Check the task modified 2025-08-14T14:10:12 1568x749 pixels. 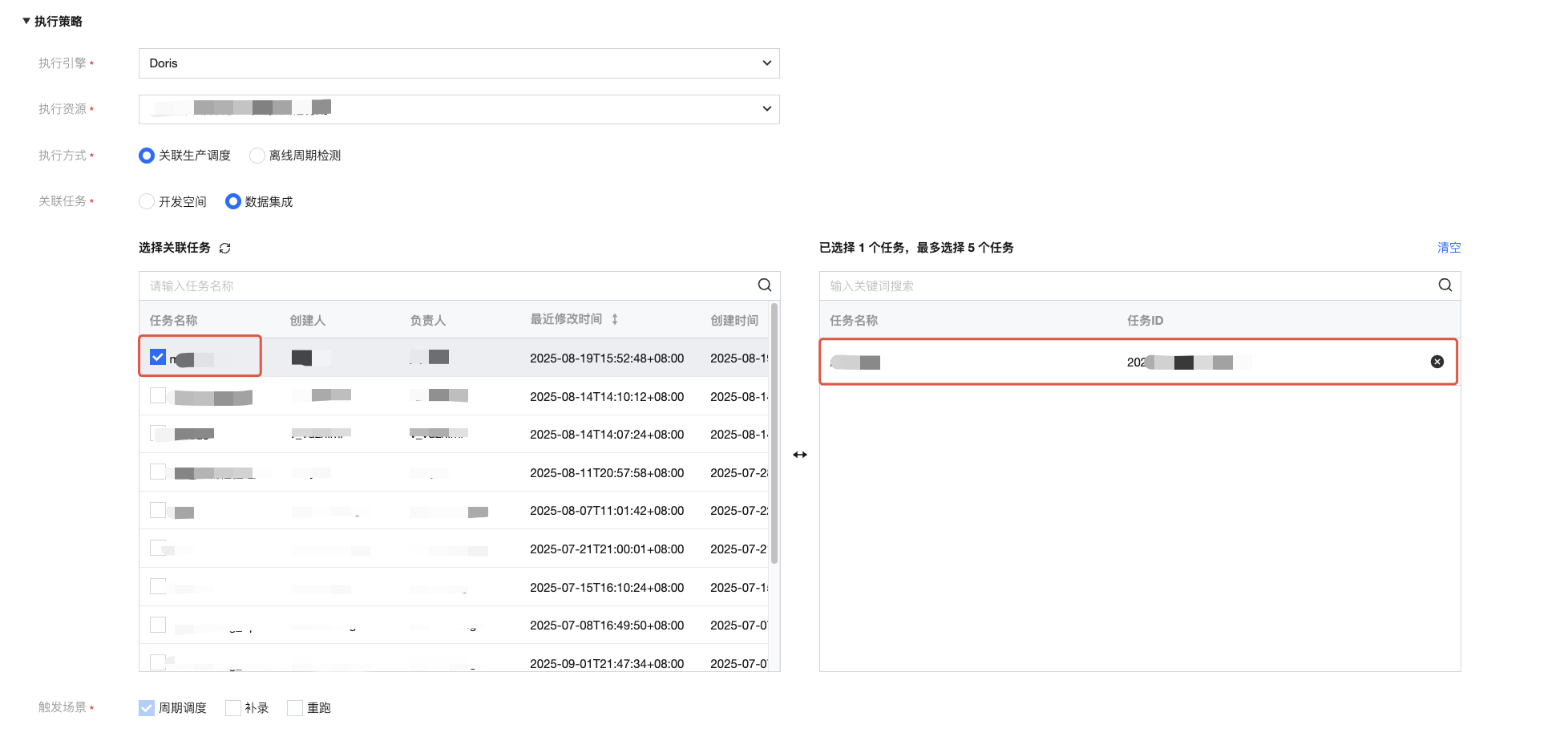click(x=158, y=396)
